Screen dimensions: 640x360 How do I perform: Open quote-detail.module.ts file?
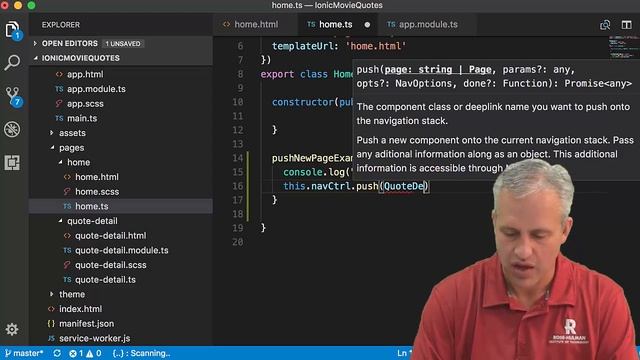click(x=121, y=250)
